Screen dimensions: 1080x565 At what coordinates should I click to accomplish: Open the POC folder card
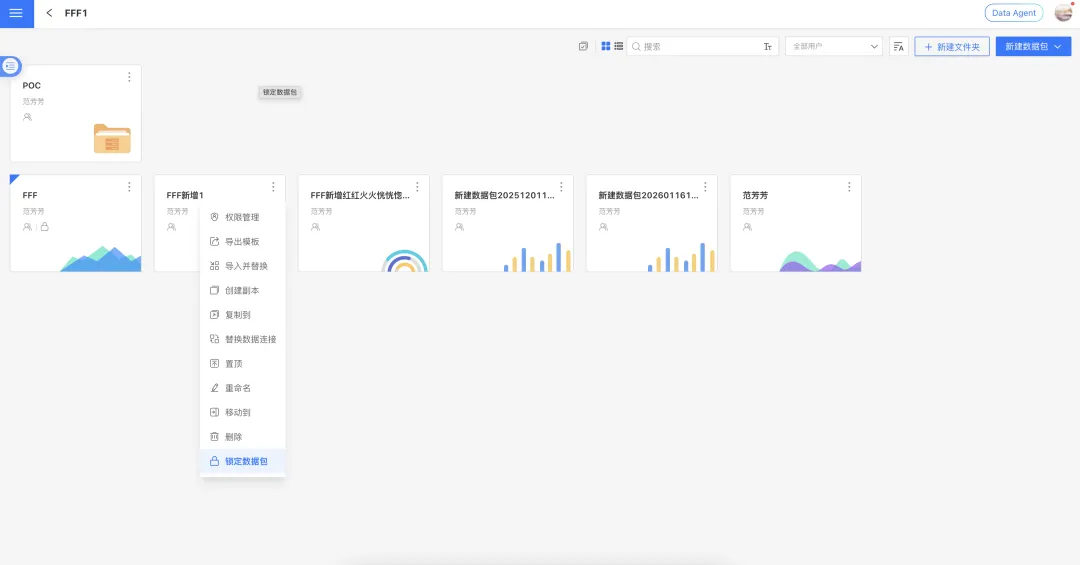[x=76, y=114]
